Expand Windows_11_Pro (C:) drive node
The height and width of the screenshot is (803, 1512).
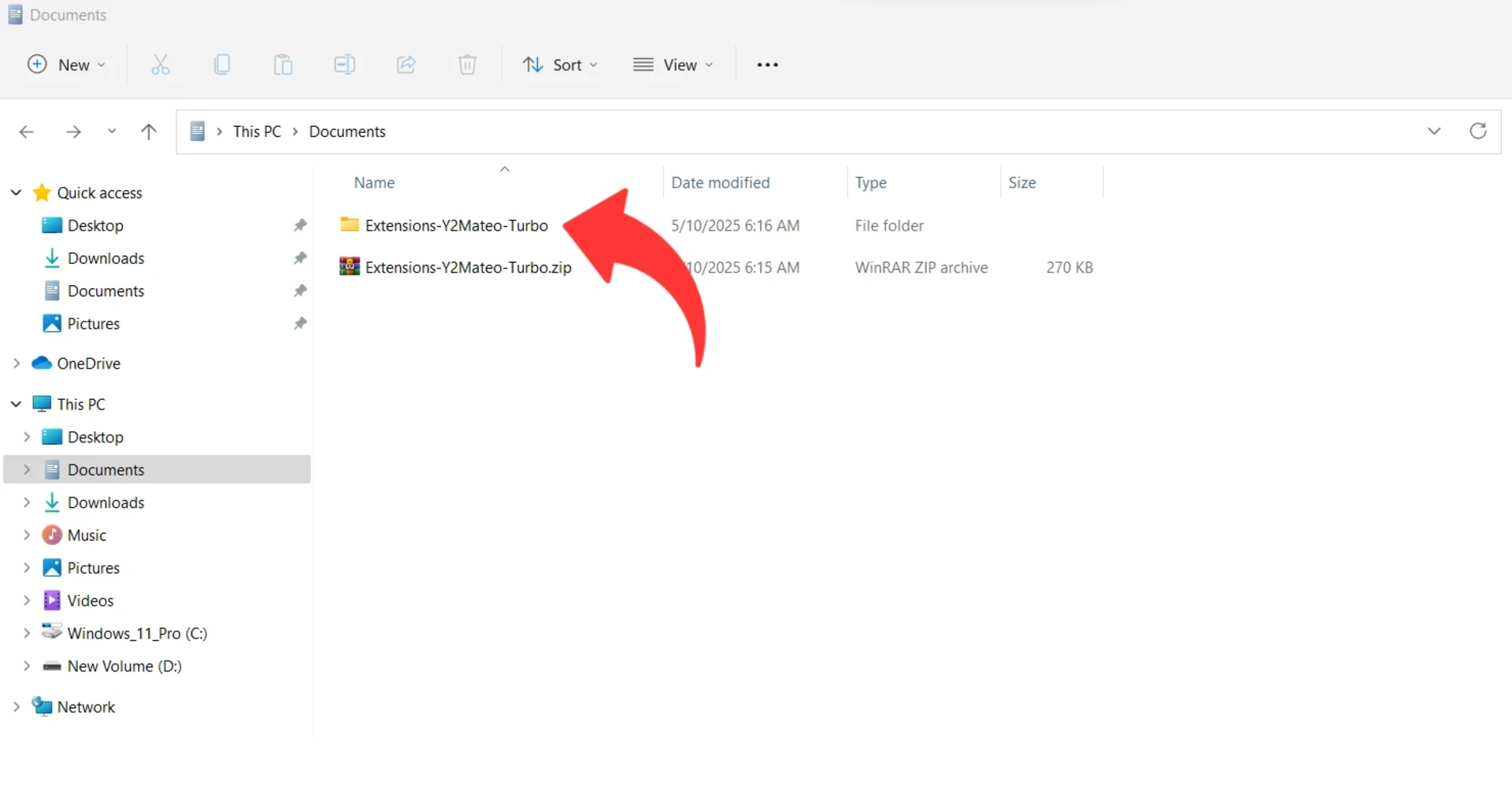click(x=27, y=634)
